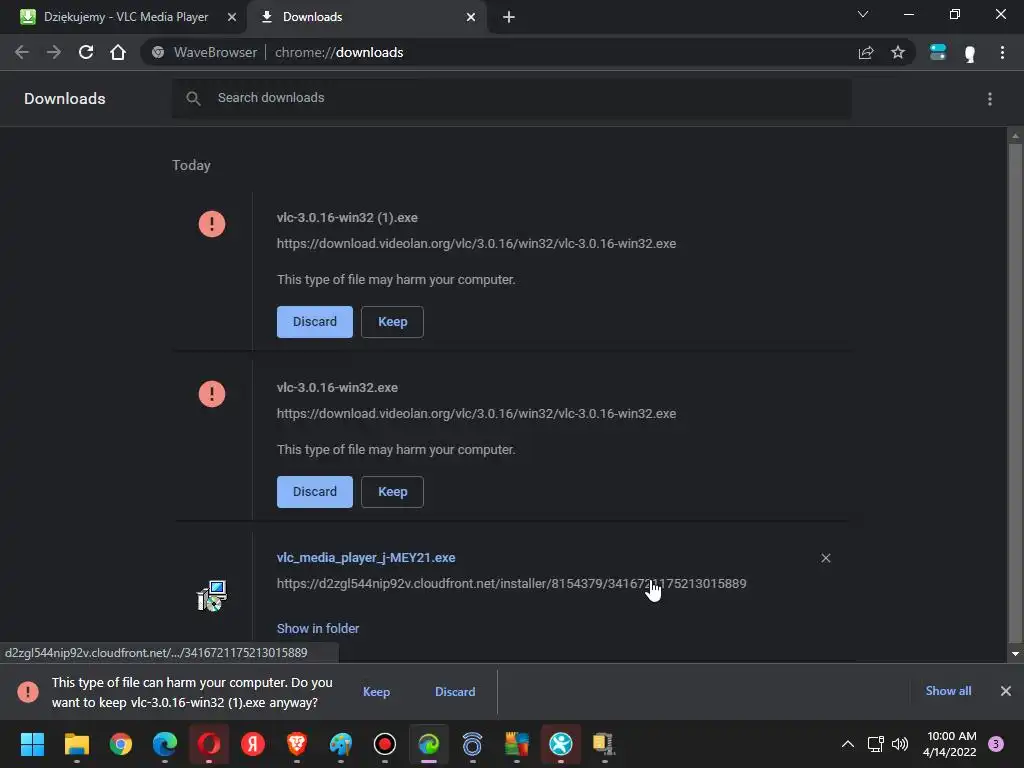1024x768 pixels.
Task: Close the Downloads tab
Action: tap(471, 17)
